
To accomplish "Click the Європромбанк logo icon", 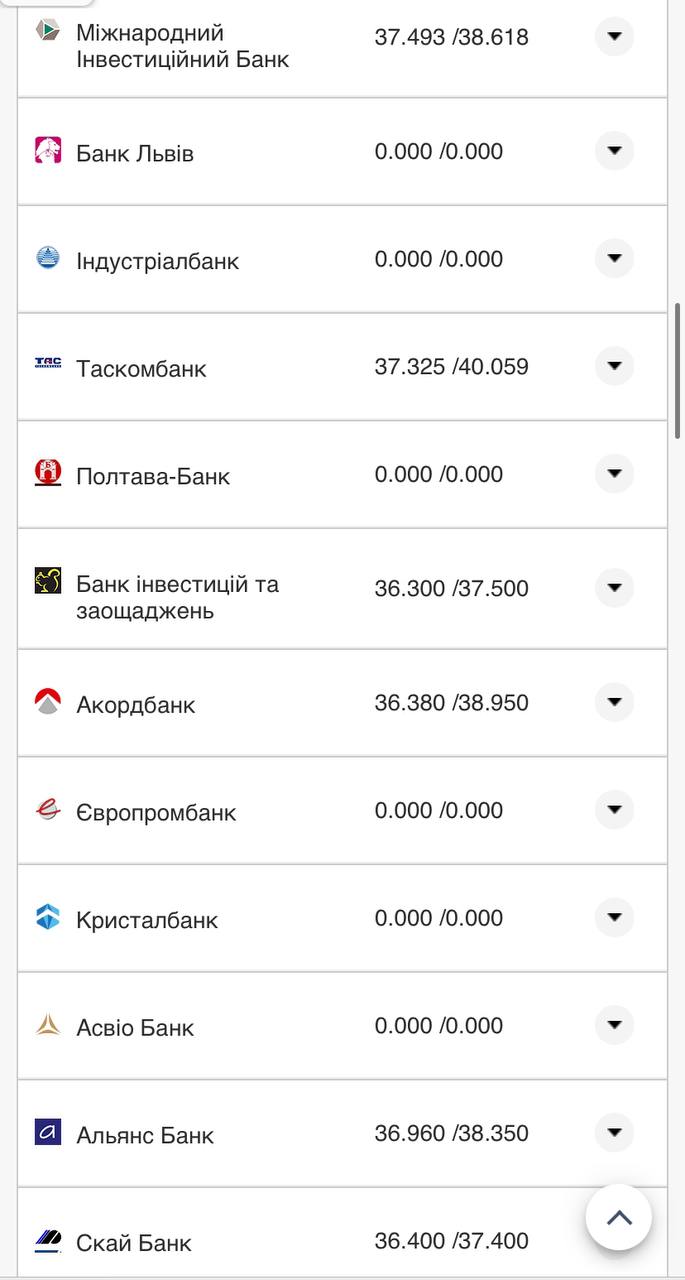I will click(48, 809).
